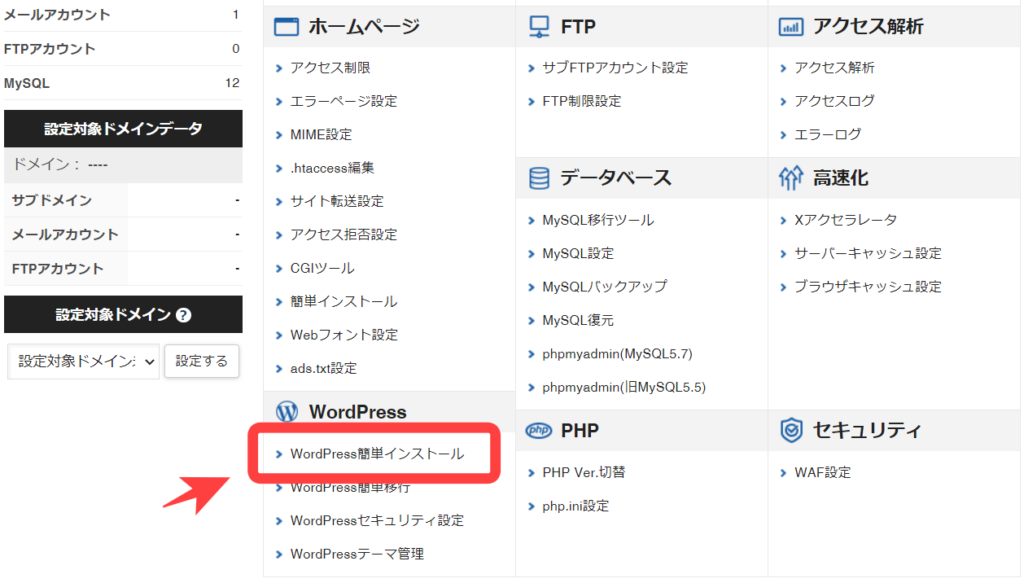
Task: View アクセスログ
Action: click(x=835, y=101)
